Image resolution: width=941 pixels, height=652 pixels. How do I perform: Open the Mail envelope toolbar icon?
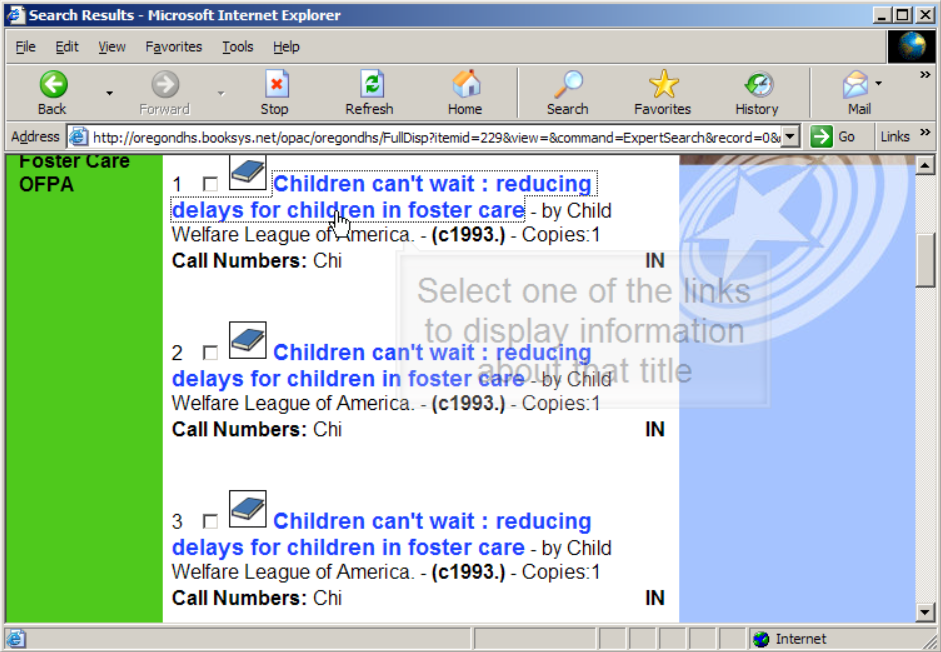pyautogui.click(x=855, y=84)
